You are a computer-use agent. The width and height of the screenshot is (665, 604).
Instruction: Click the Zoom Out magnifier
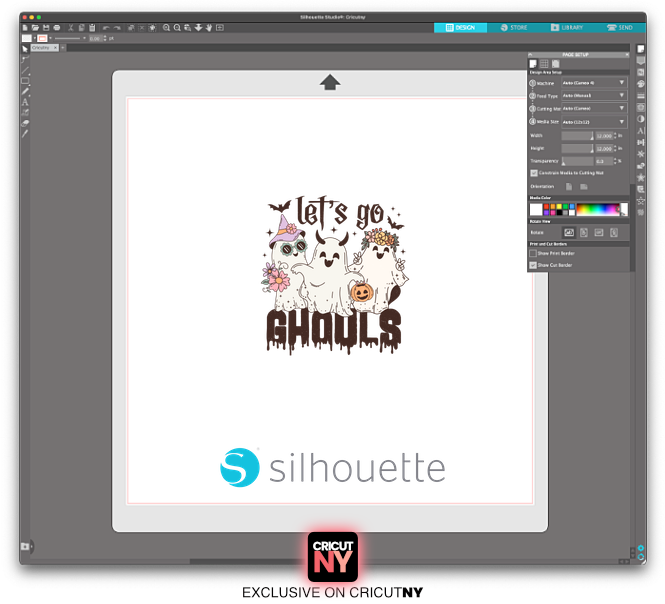177,28
